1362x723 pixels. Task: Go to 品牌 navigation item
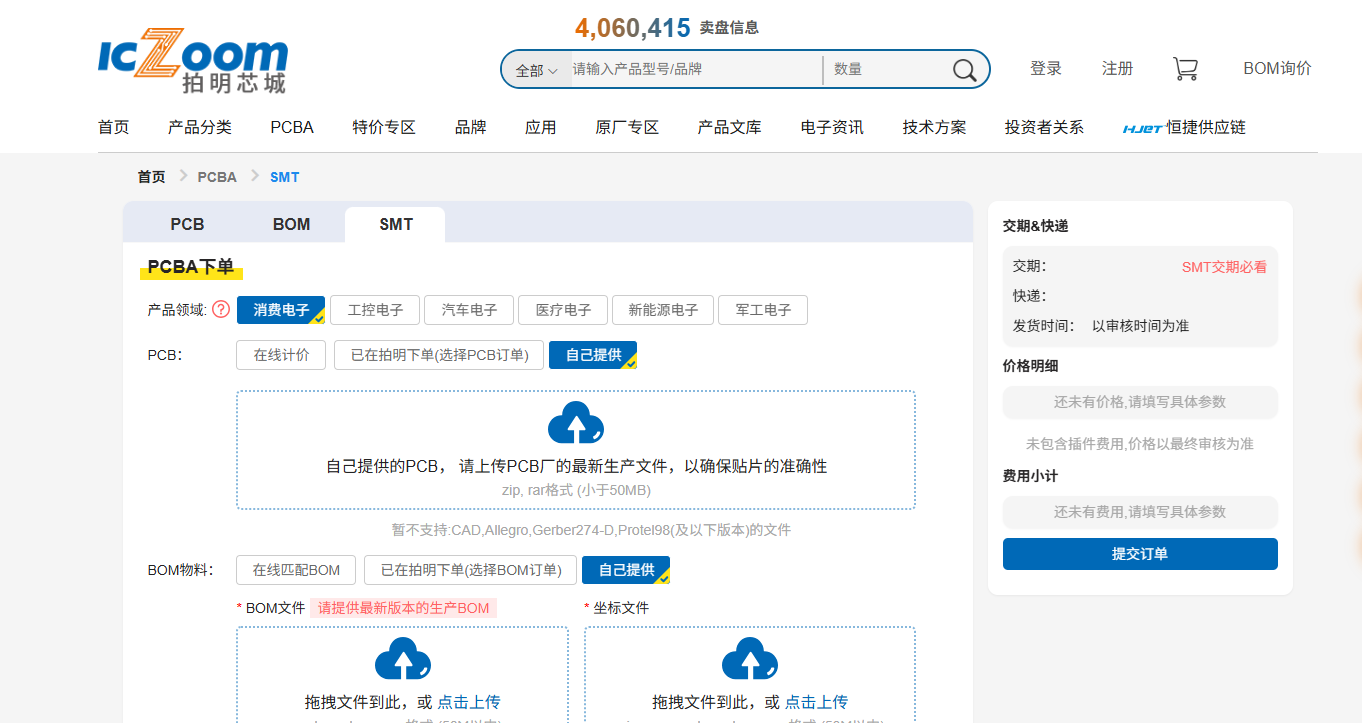coord(471,128)
